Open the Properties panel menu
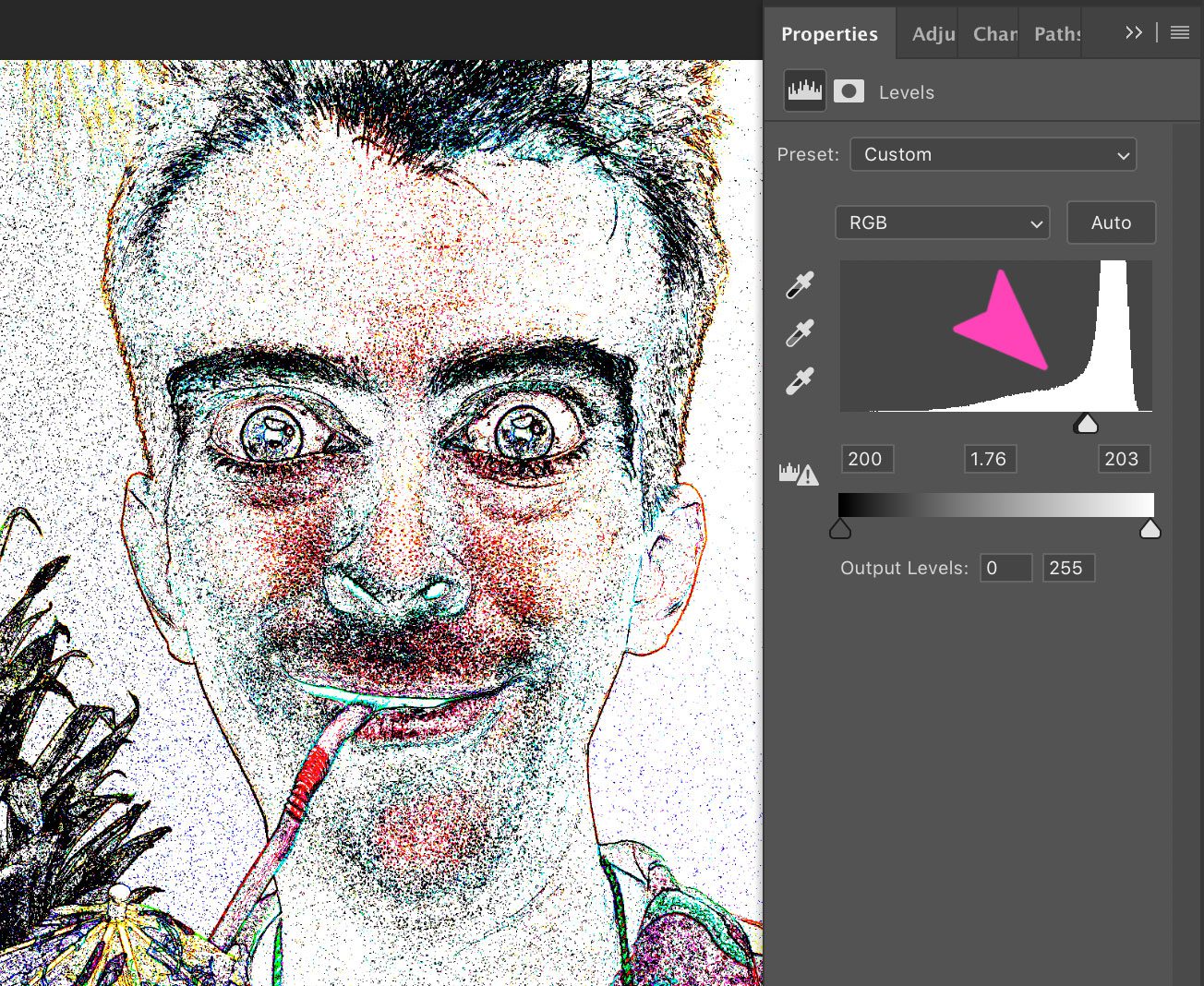1204x986 pixels. pos(1179,32)
